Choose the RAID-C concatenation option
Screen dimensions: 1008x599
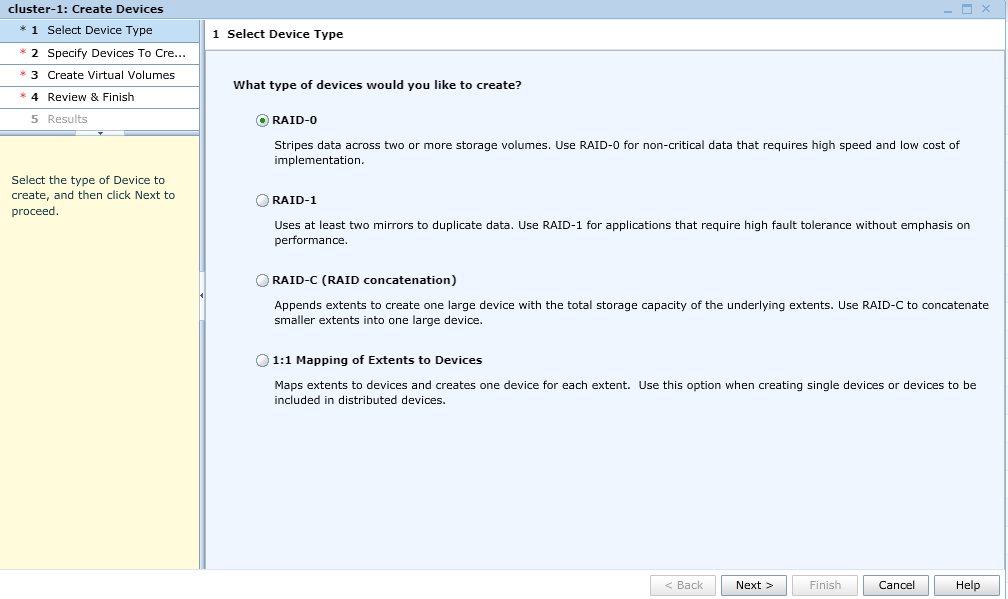(x=262, y=280)
